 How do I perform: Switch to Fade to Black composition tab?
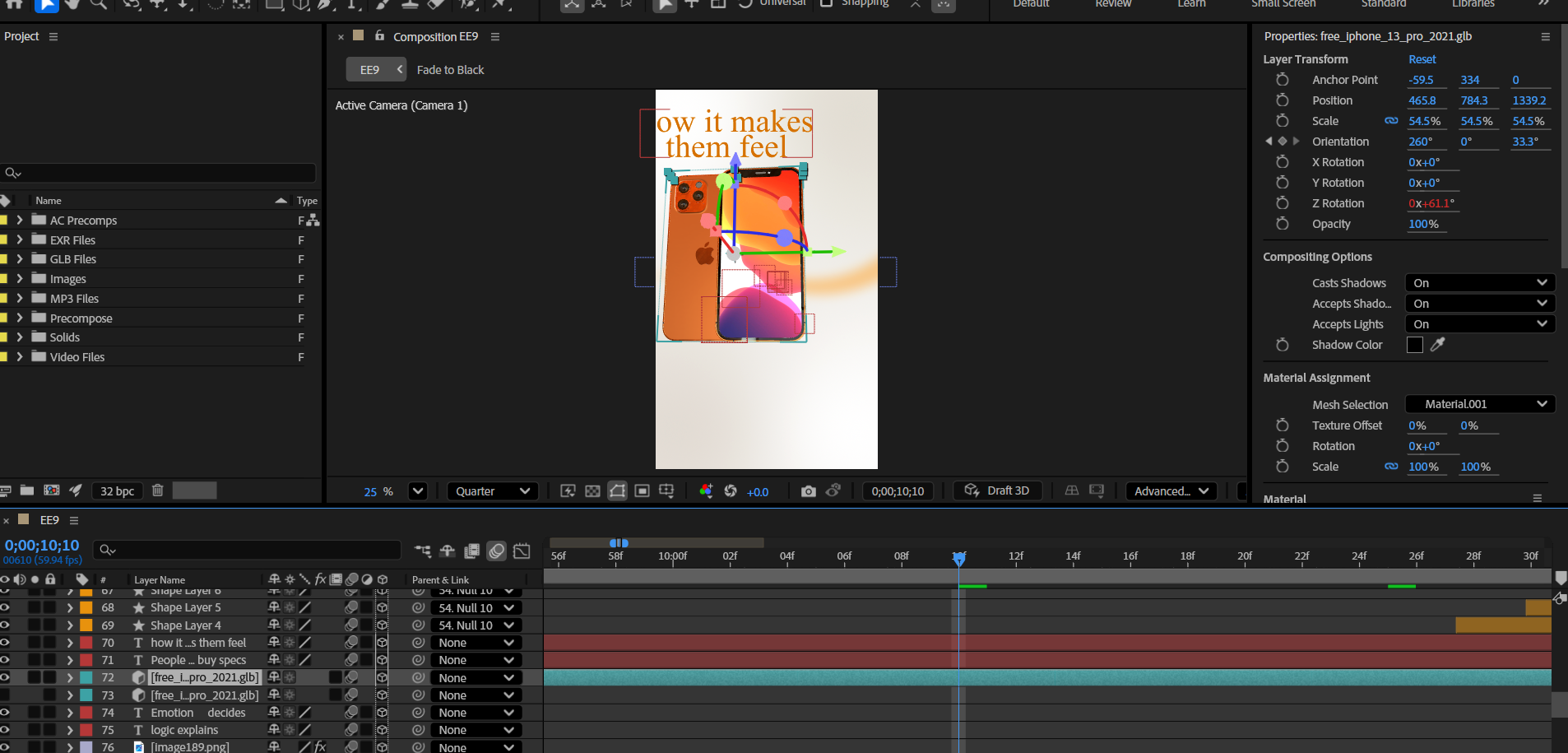[x=450, y=70]
